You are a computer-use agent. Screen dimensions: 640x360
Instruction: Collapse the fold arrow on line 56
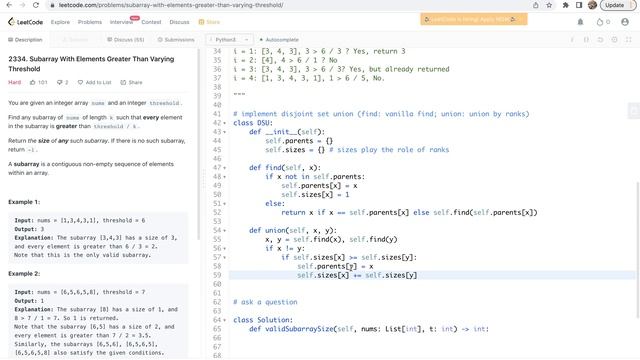(224, 249)
